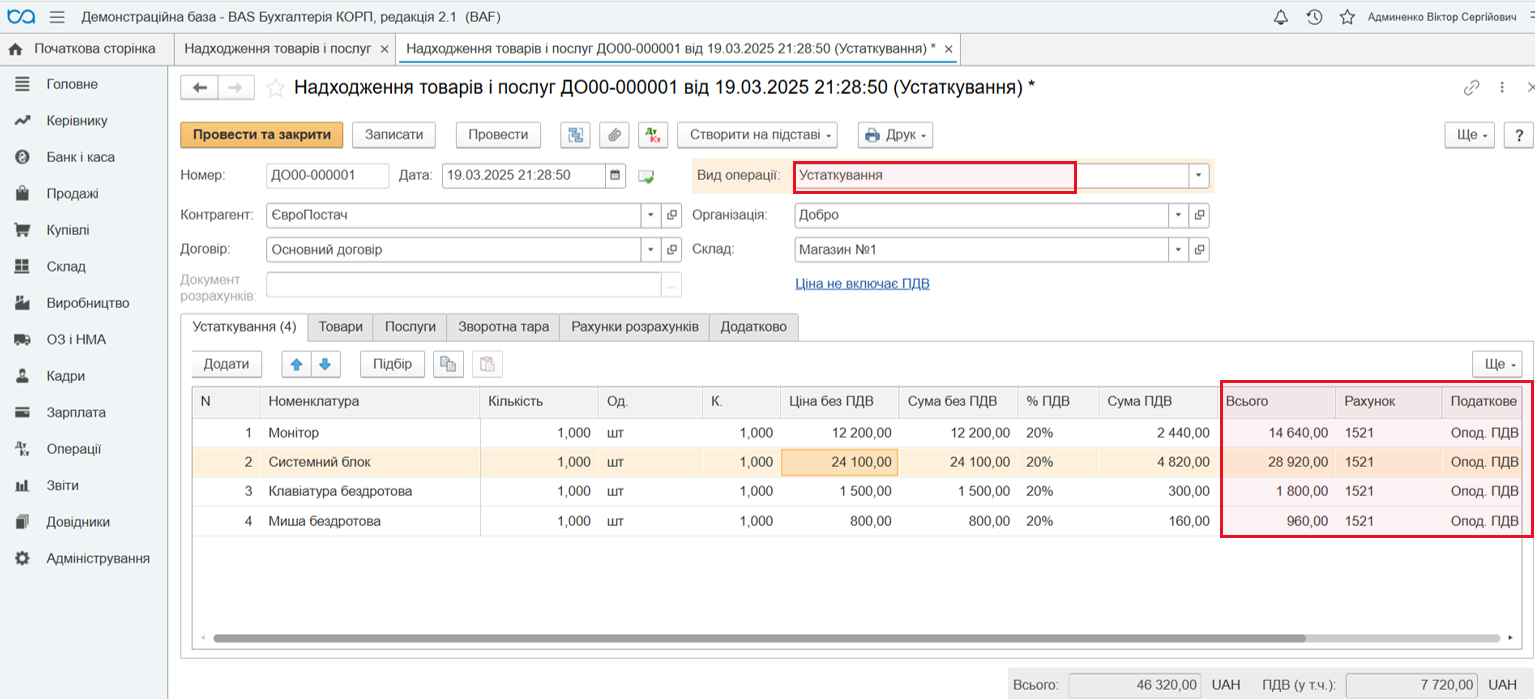
Task: Click the Провести button
Action: (x=498, y=135)
